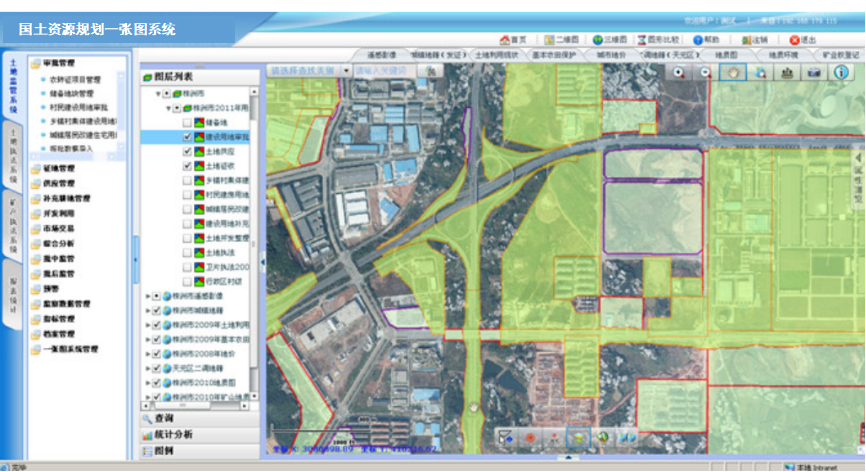This screenshot has height=472, width=866.
Task: Open the search category dropdown arrow
Action: [346, 71]
